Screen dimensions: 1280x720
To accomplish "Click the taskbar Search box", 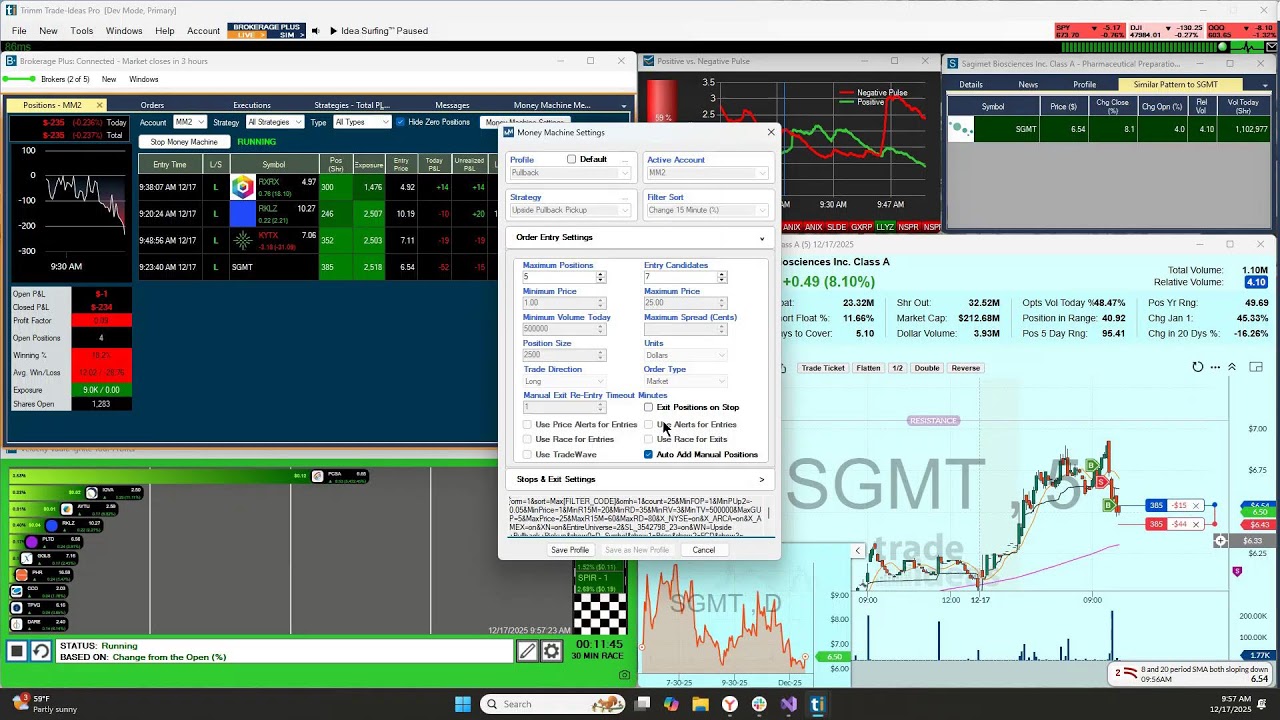I will tap(553, 704).
